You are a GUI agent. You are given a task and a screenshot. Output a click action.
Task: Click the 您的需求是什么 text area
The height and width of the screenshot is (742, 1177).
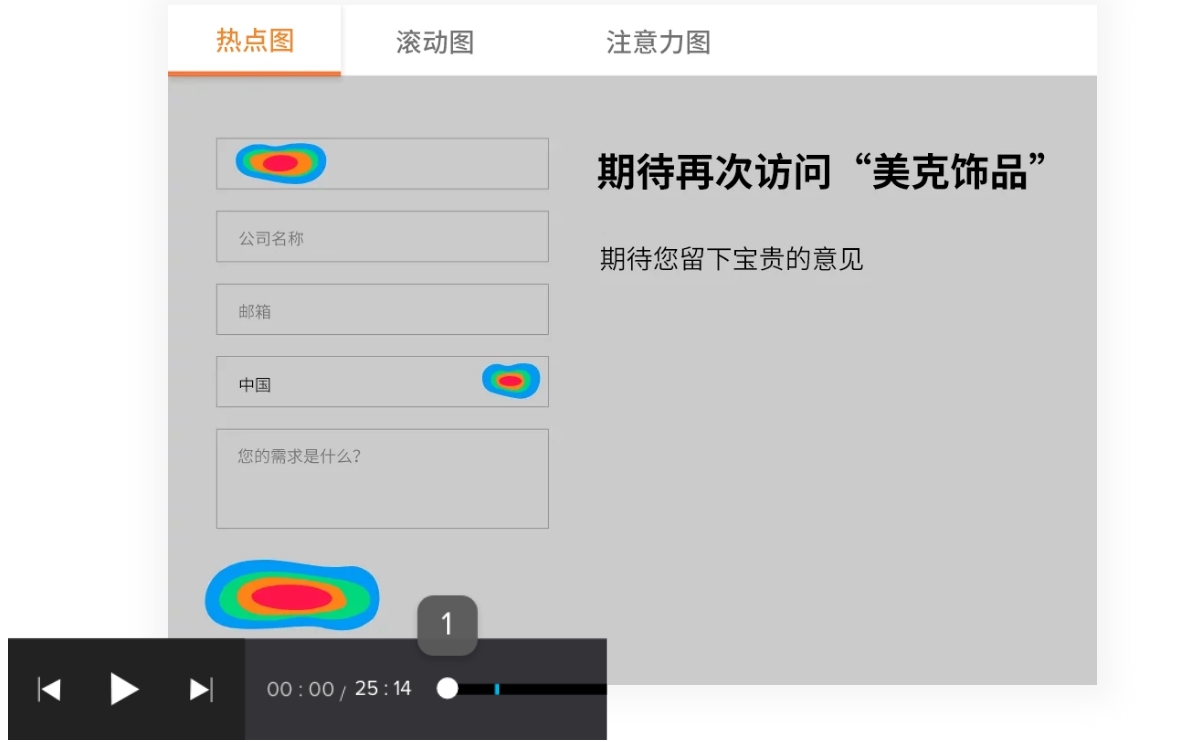382,477
